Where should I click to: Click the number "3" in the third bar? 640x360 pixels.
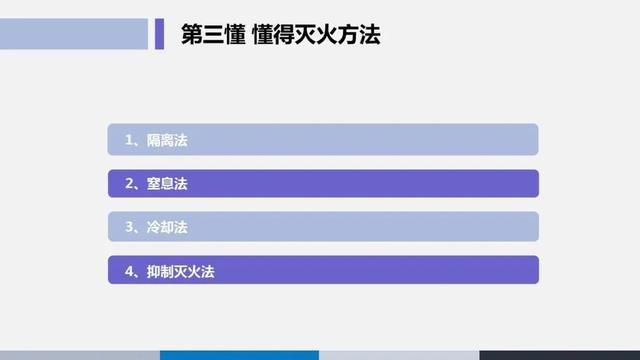(x=129, y=227)
